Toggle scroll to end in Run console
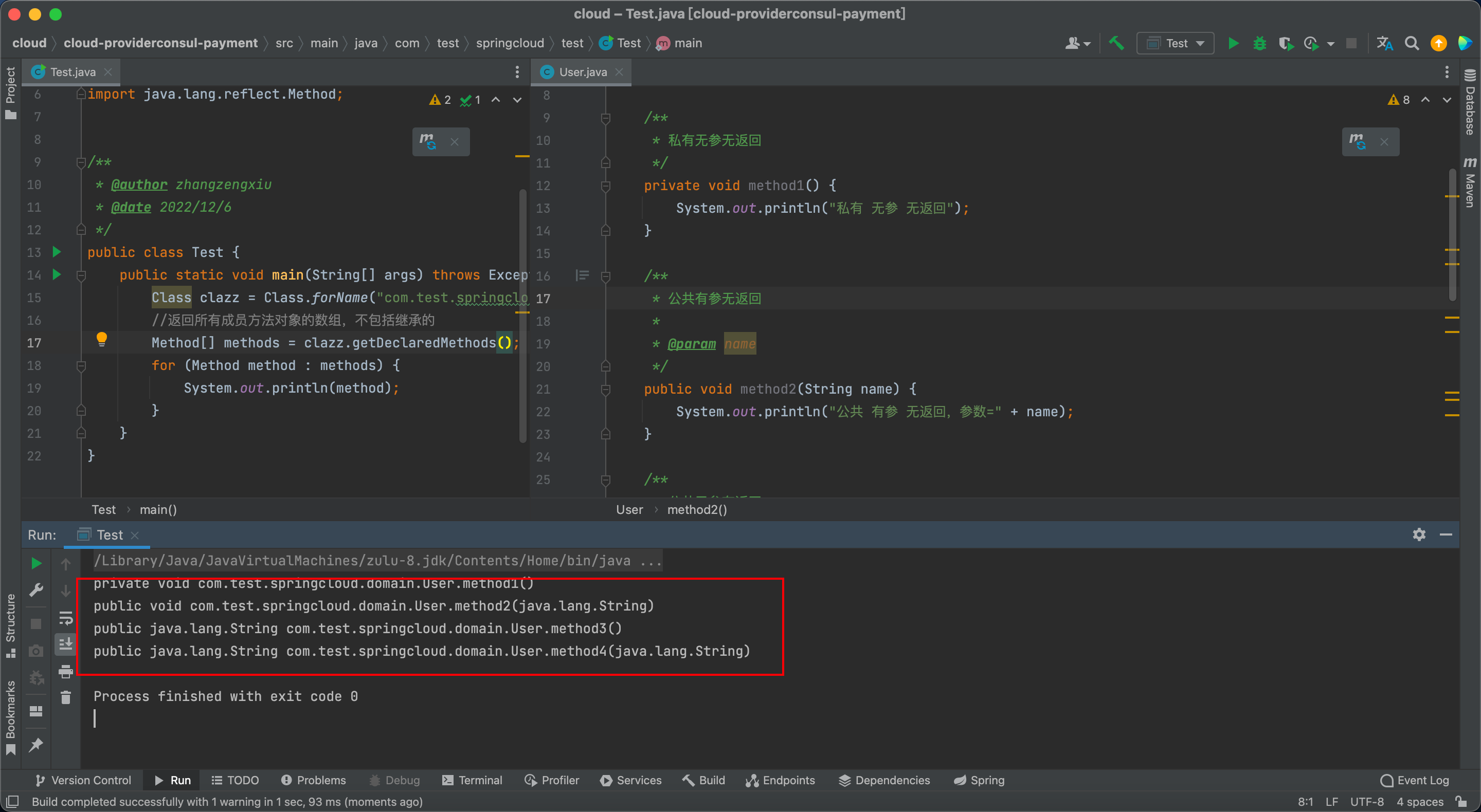This screenshot has height=812, width=1481. coord(65,644)
